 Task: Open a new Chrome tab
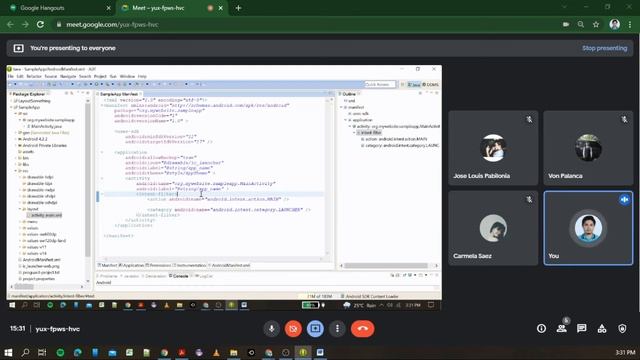point(238,8)
